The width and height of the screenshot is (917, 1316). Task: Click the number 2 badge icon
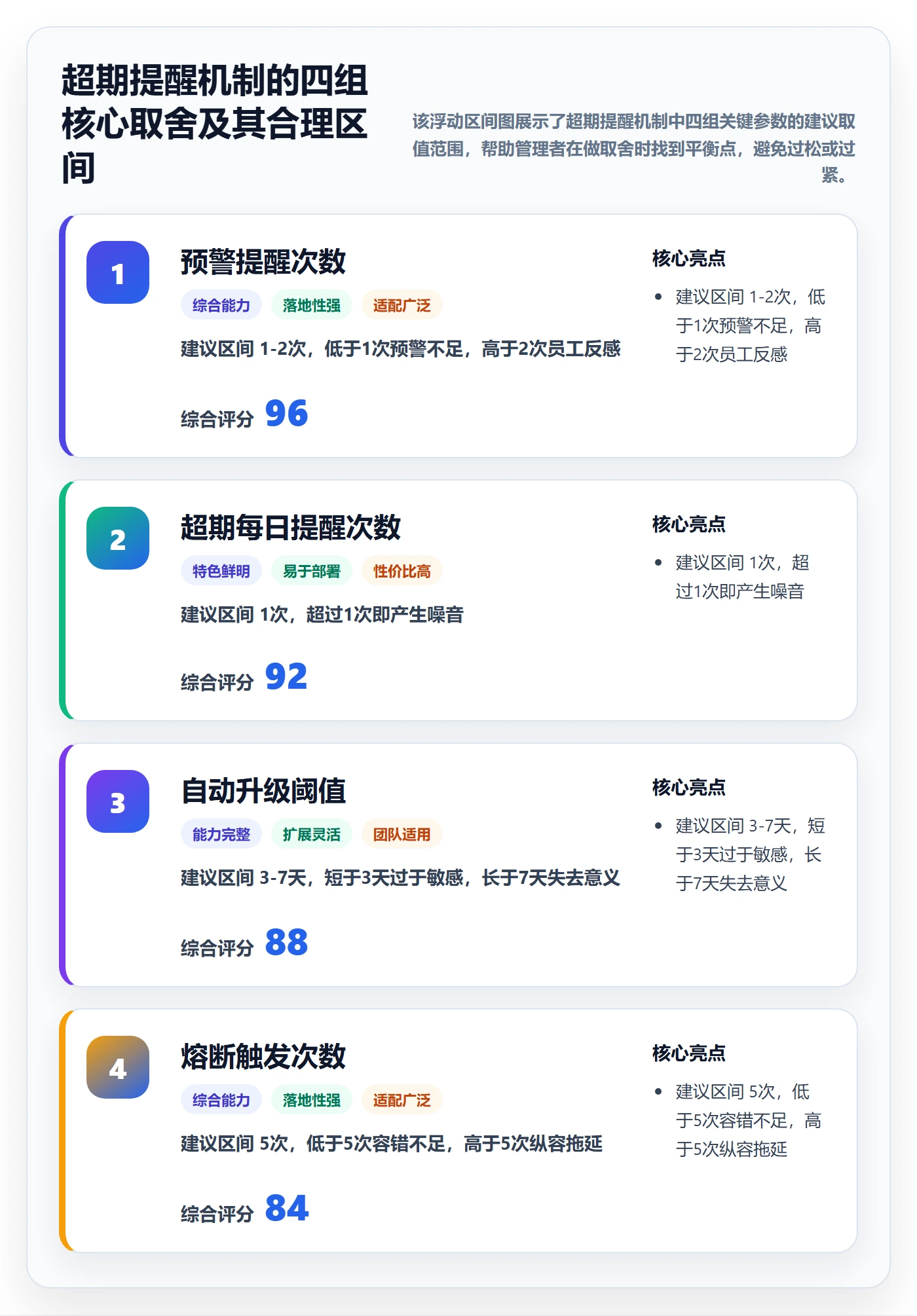118,538
